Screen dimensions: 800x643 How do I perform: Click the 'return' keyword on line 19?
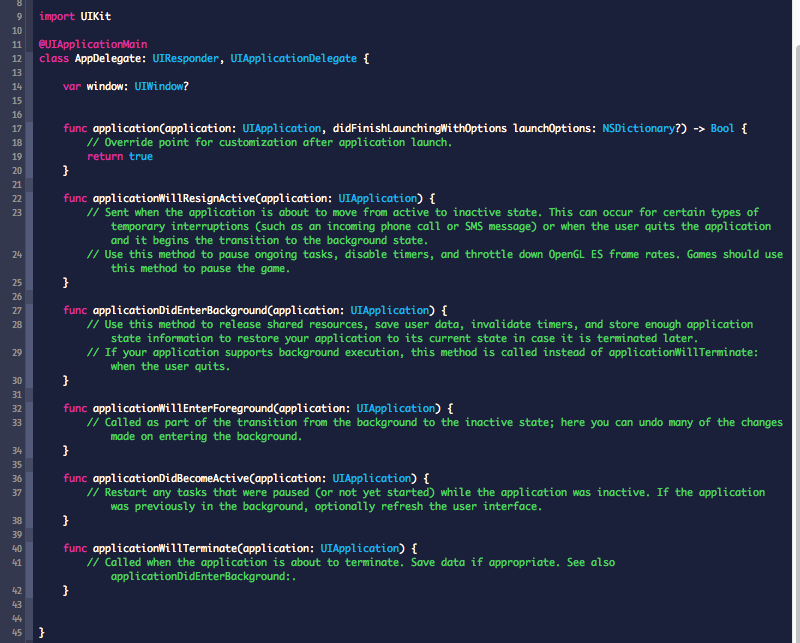(105, 156)
